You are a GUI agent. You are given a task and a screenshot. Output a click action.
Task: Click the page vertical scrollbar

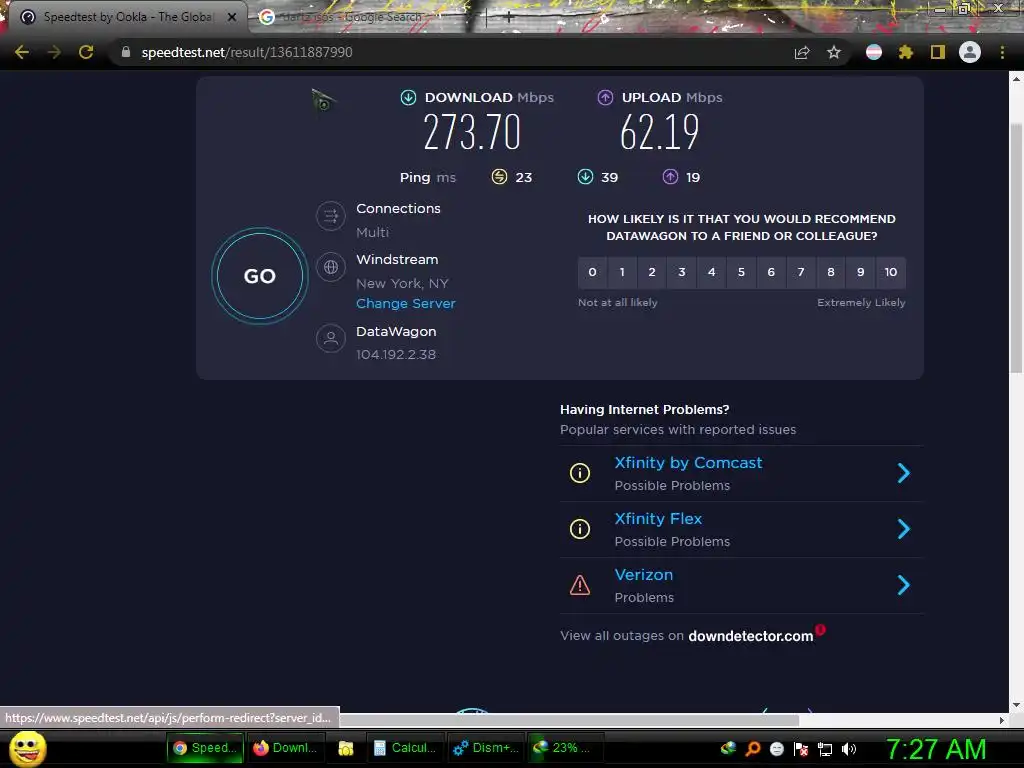coord(1016,248)
